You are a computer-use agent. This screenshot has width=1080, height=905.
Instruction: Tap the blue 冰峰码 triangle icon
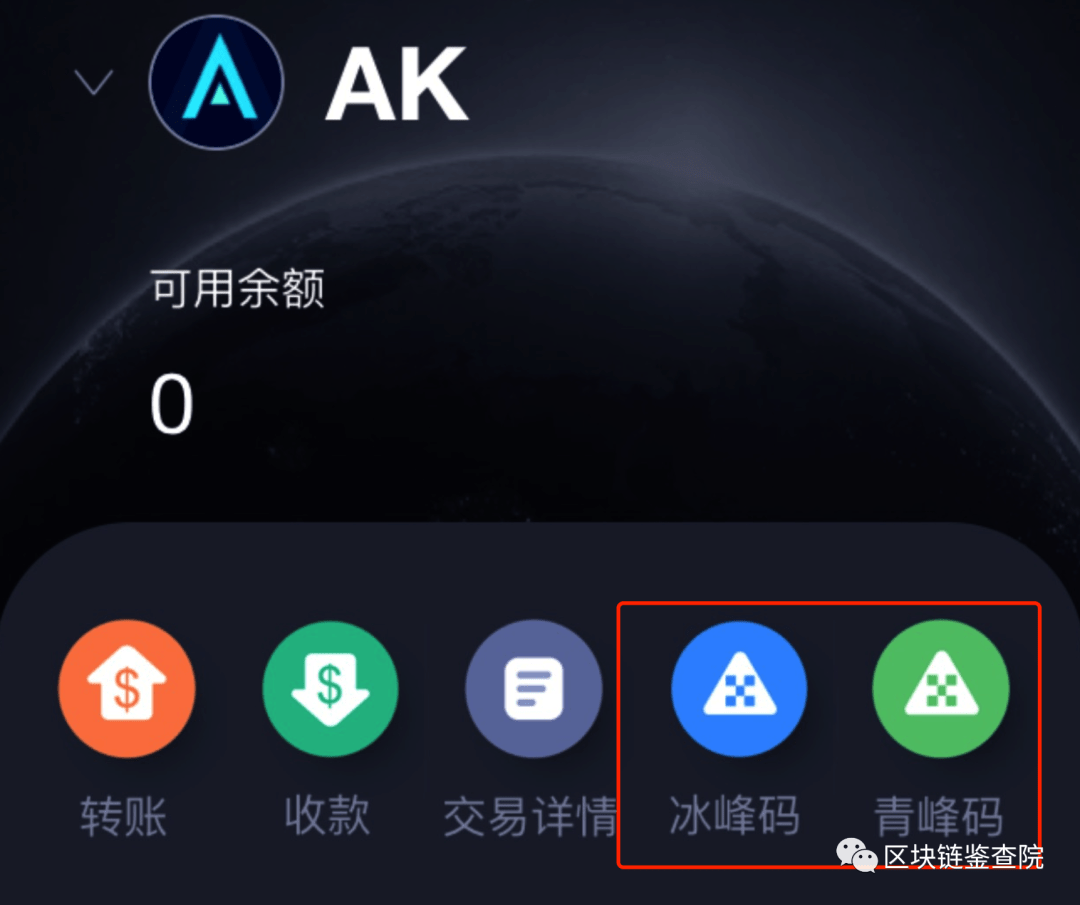(x=739, y=688)
